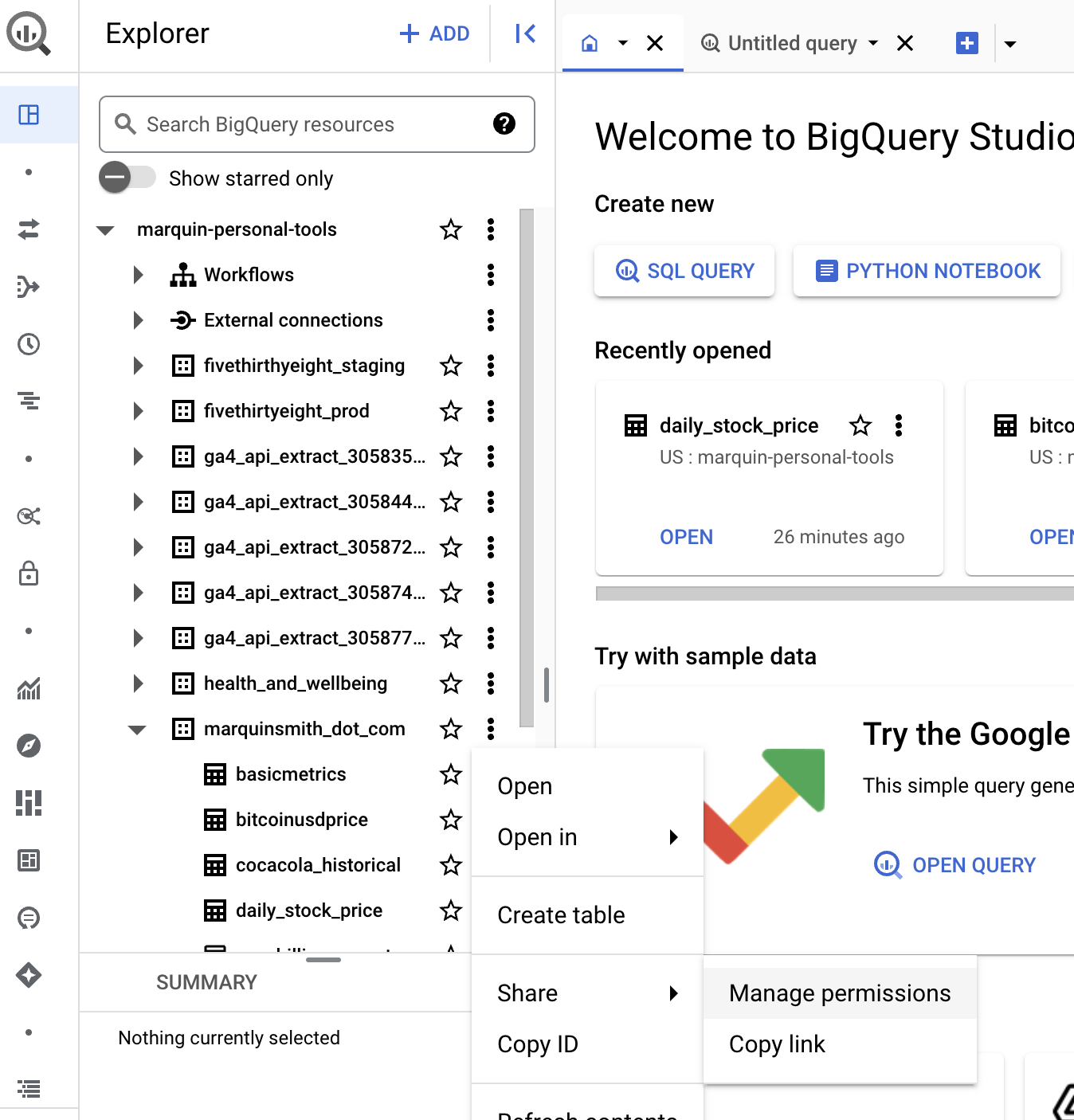Screen dimensions: 1074x1120
Task: Star the fivethirthyeight_staging dataset
Action: pos(451,366)
